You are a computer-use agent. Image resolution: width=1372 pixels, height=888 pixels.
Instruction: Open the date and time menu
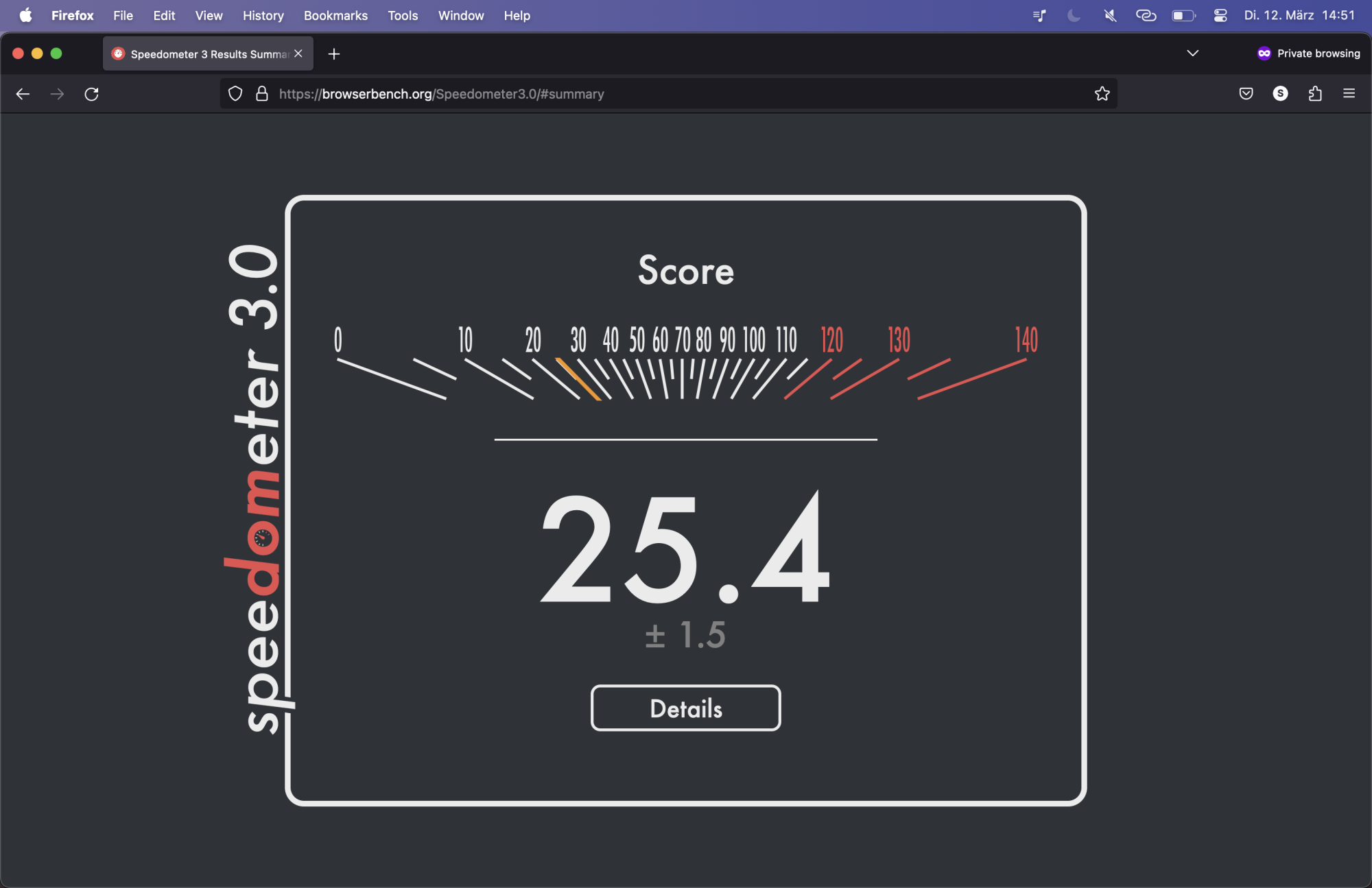pos(1299,15)
